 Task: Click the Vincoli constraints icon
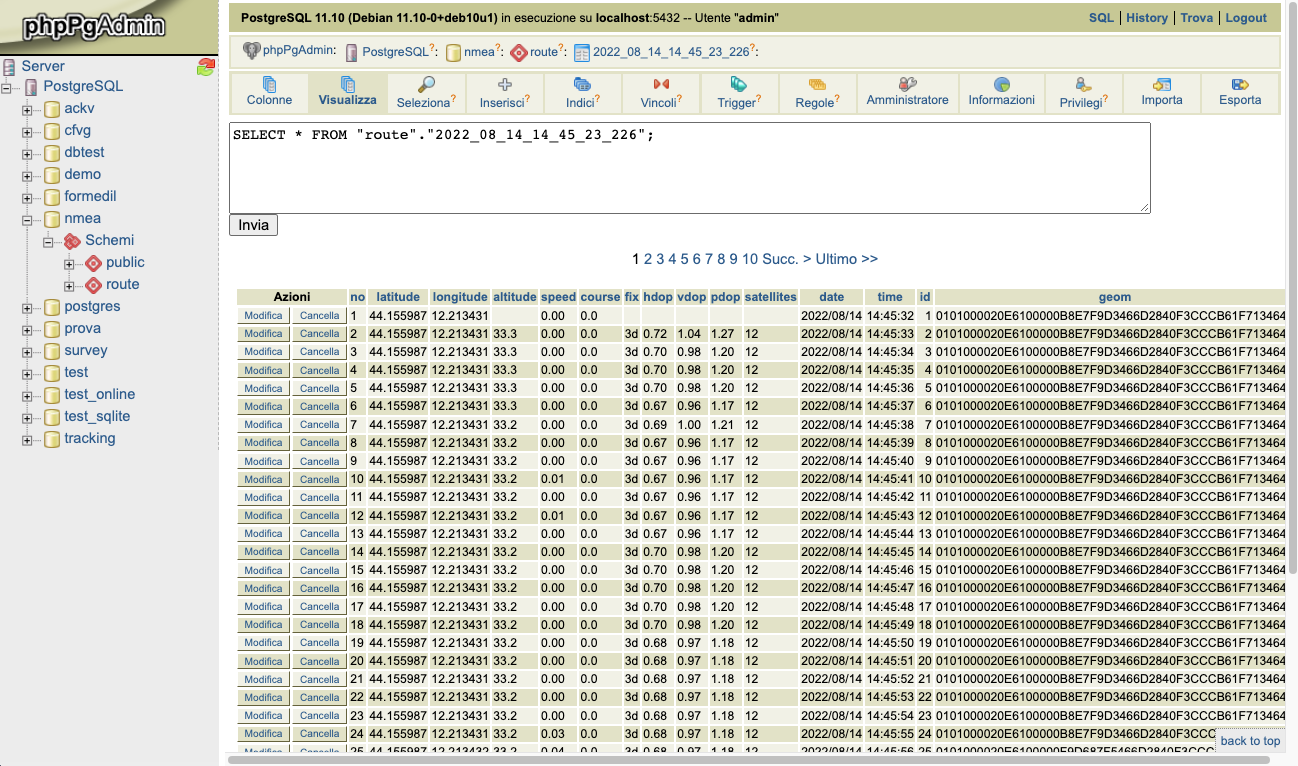click(x=661, y=84)
